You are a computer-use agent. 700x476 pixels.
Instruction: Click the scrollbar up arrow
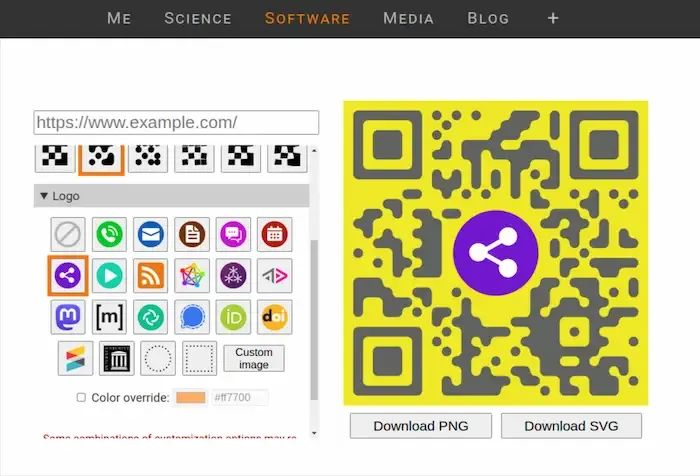tap(314, 151)
